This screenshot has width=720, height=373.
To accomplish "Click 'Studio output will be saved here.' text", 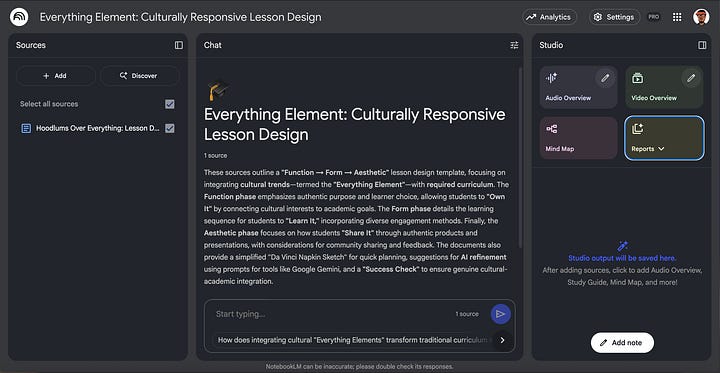I will tap(622, 258).
